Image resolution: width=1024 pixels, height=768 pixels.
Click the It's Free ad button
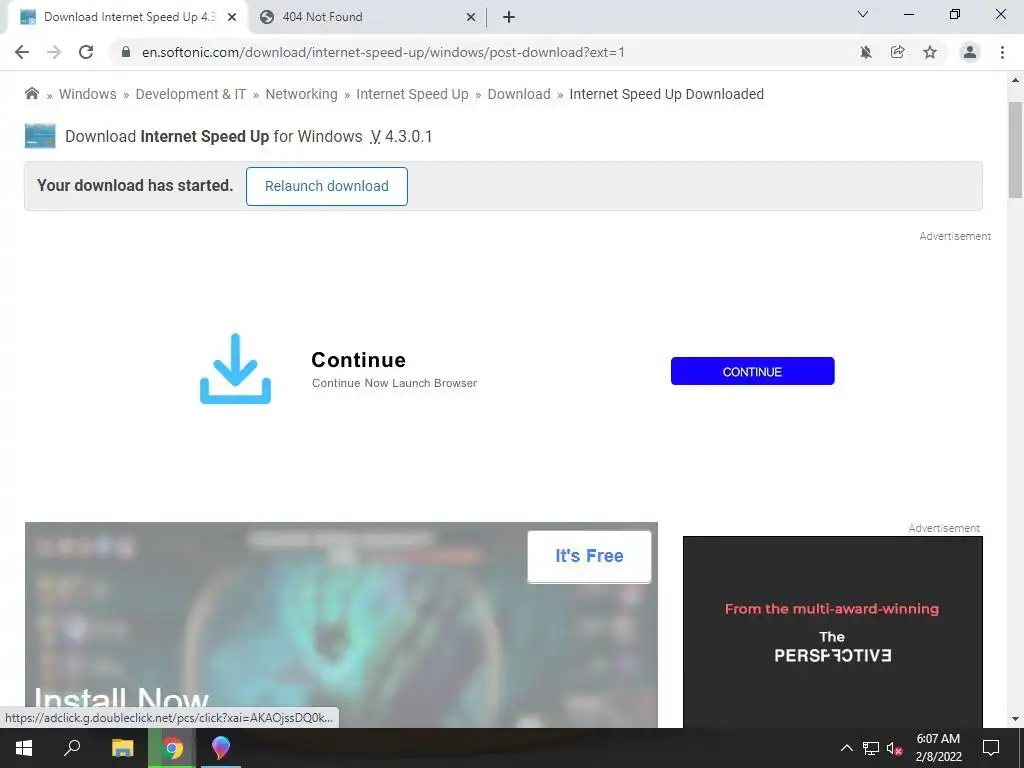(589, 556)
